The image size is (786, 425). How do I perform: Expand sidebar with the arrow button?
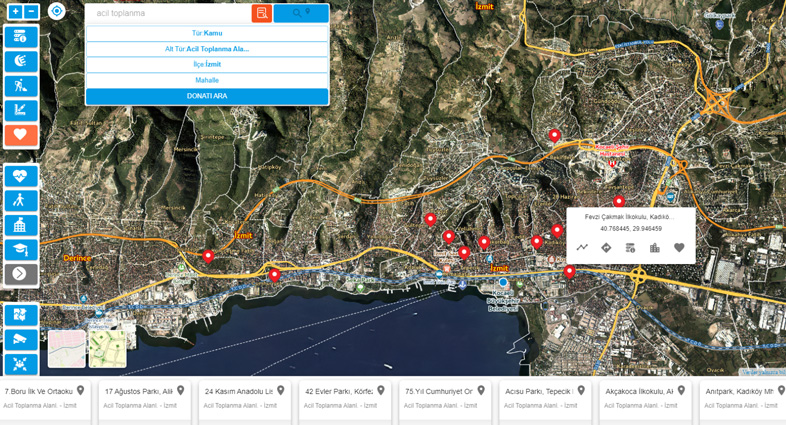[x=21, y=274]
